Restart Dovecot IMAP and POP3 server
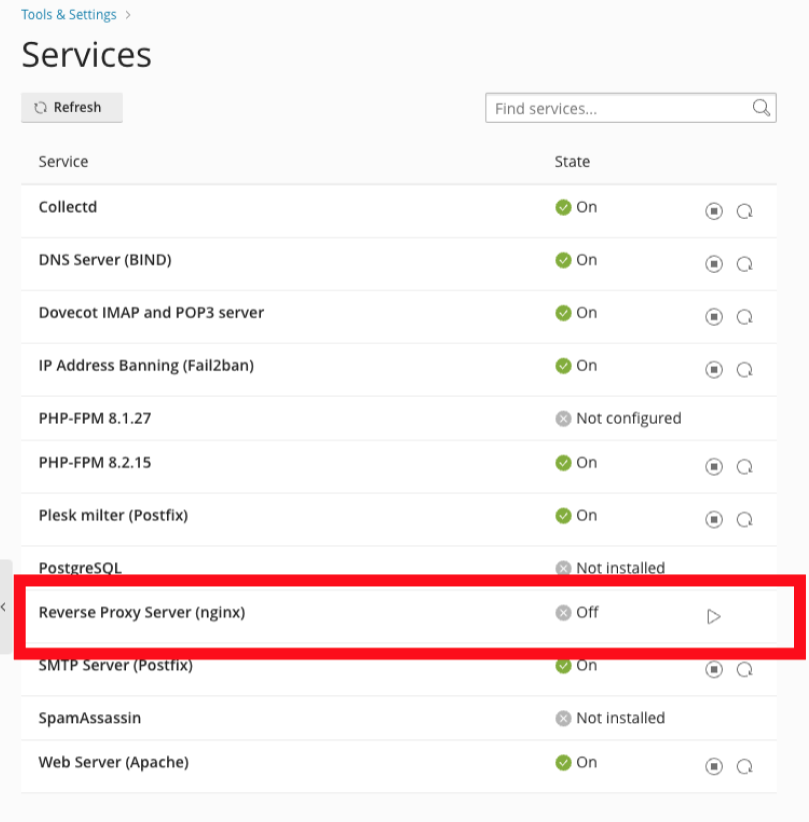The image size is (809, 822). point(744,317)
